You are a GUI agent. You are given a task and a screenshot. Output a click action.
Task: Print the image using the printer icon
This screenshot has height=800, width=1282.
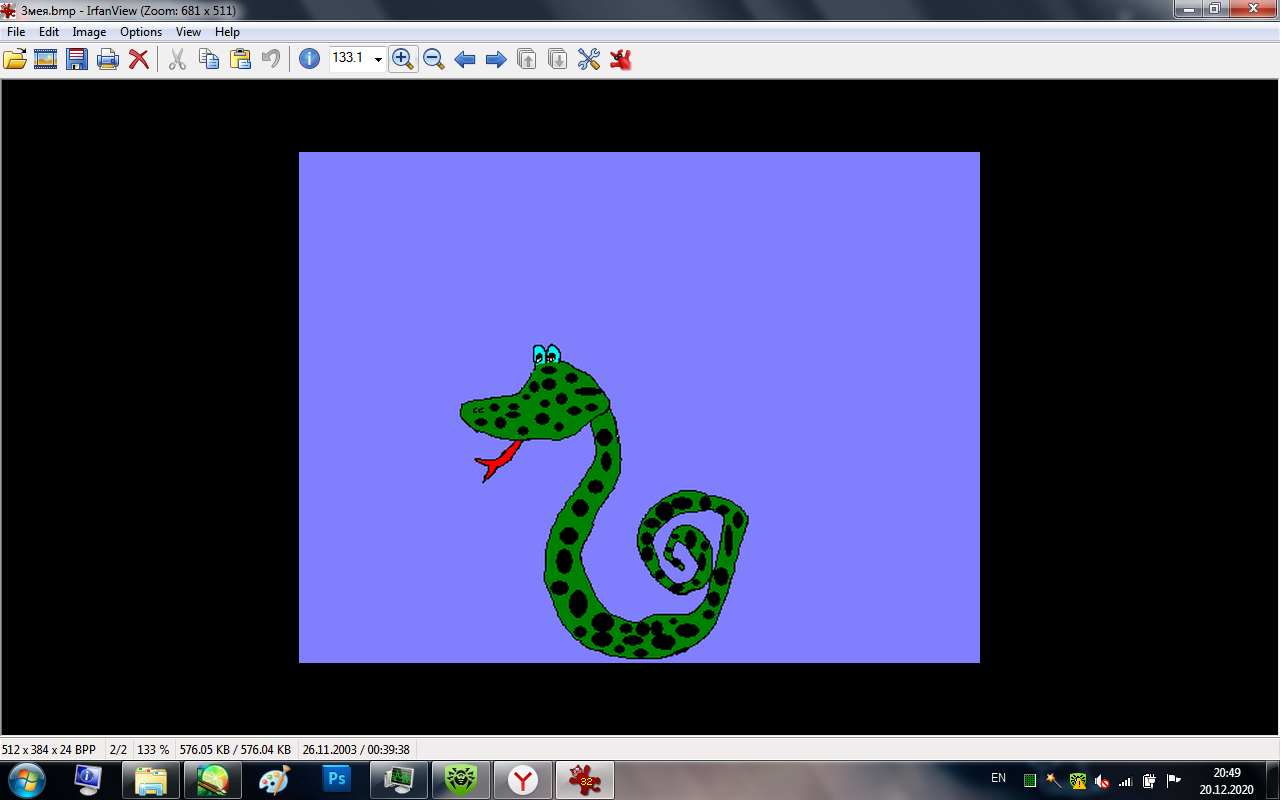pos(108,59)
